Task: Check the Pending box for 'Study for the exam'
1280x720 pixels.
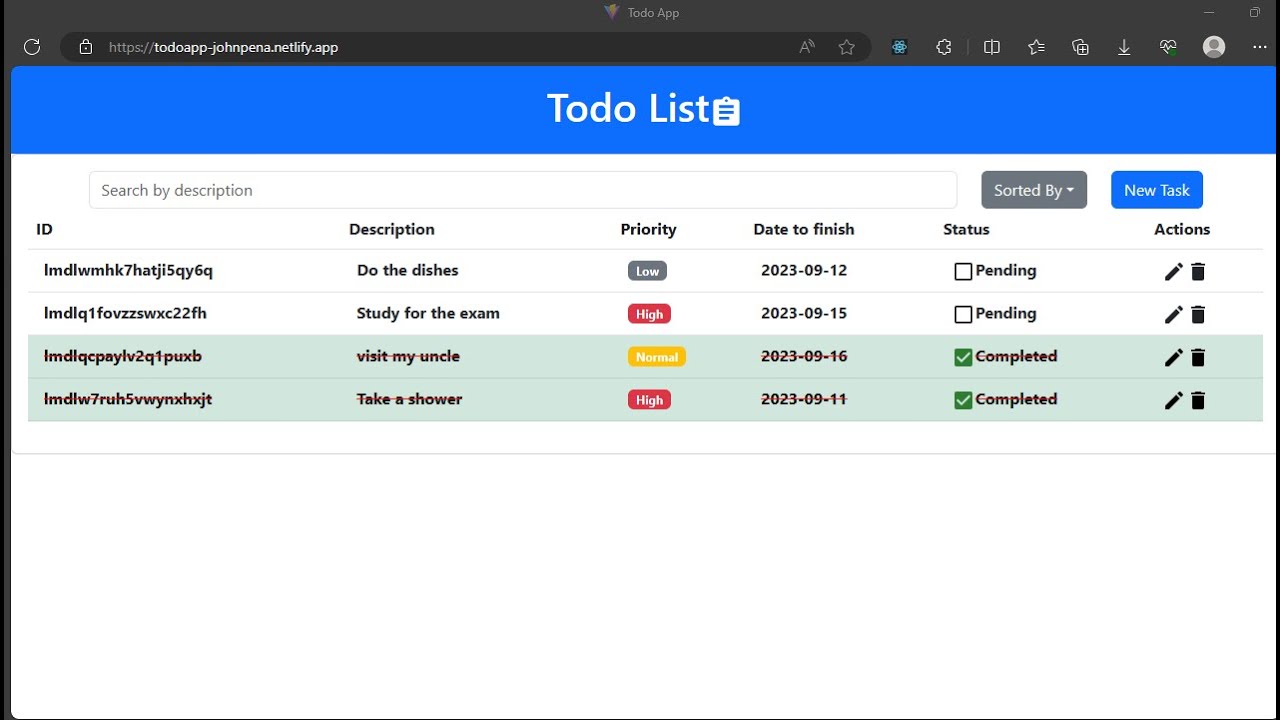Action: click(x=963, y=314)
